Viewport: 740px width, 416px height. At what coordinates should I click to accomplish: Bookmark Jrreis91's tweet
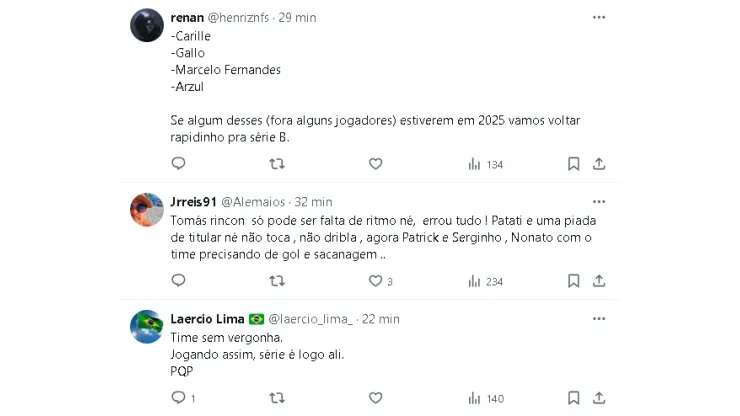click(x=574, y=282)
